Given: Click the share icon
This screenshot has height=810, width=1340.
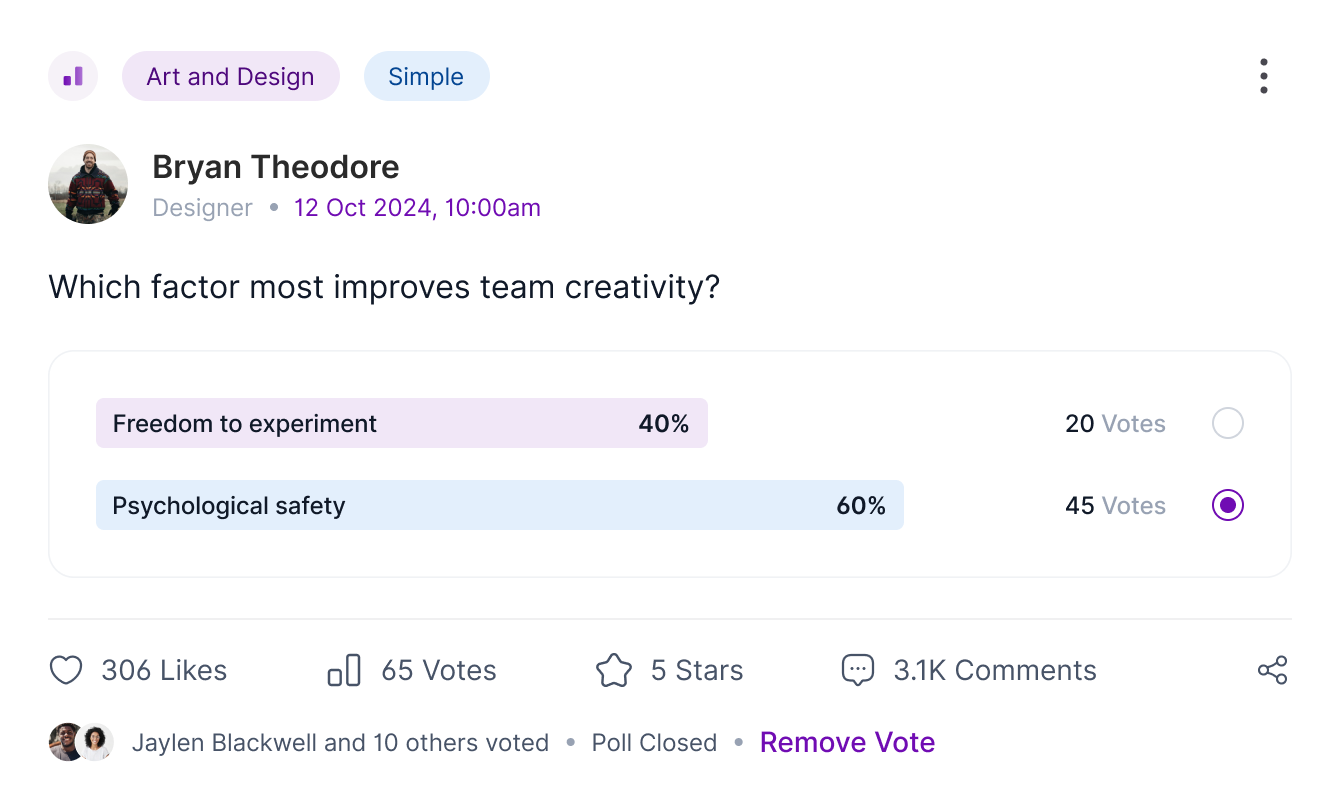Looking at the screenshot, I should [1272, 670].
